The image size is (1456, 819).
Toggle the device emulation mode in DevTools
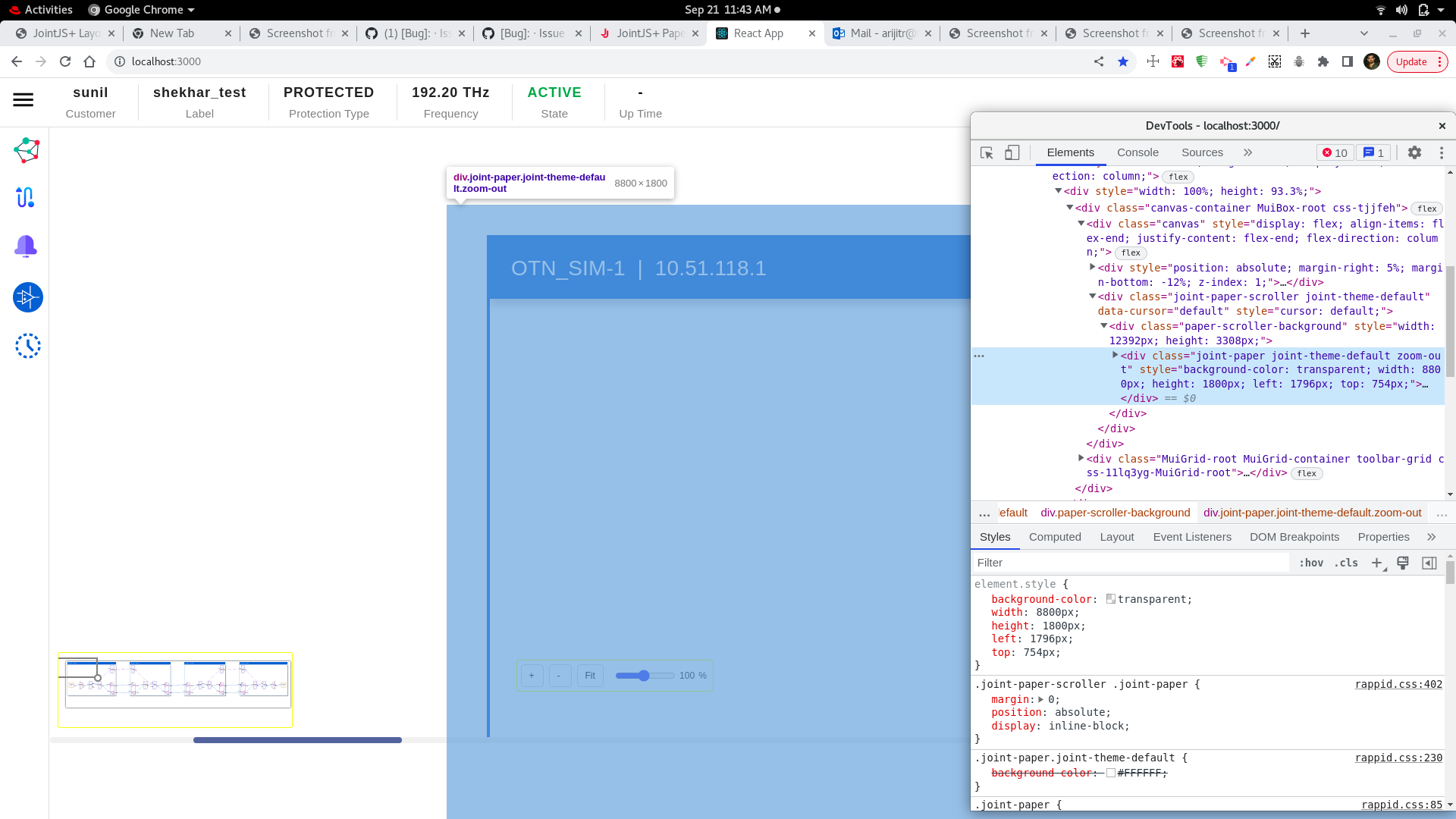coord(1012,152)
